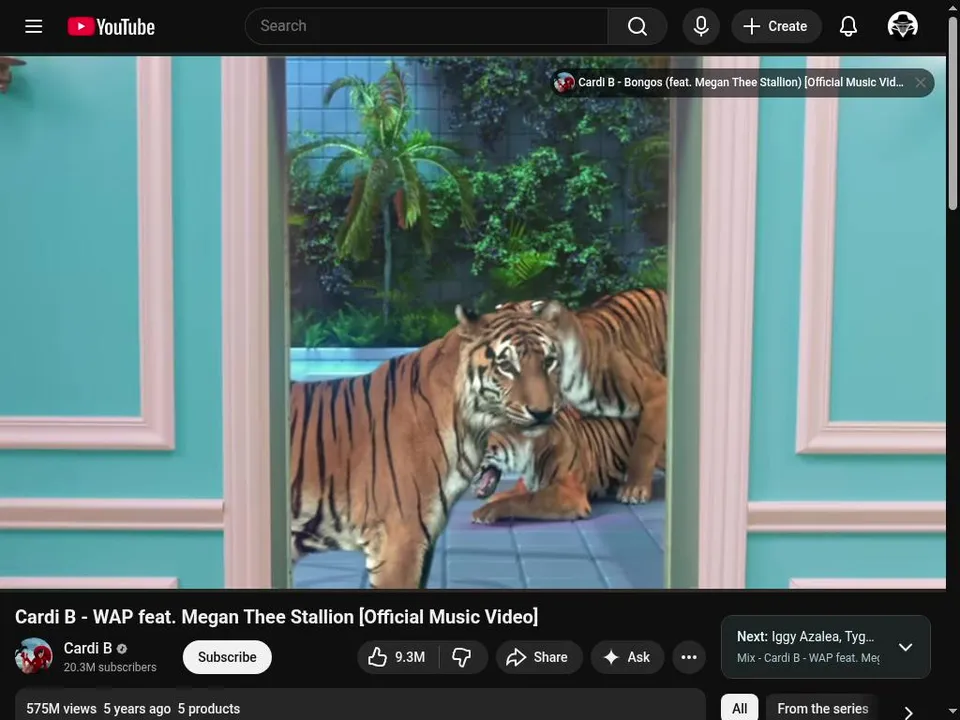Dislike this video
This screenshot has width=960, height=720.
click(462, 657)
